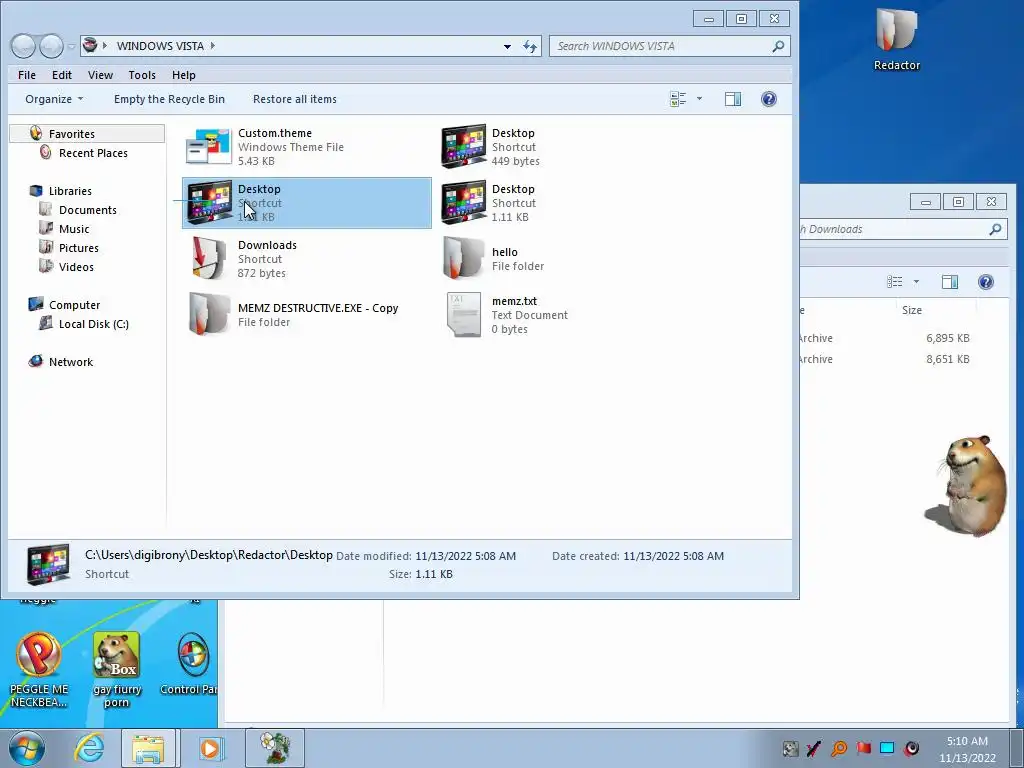Open Windows Media Player from taskbar

click(210, 748)
